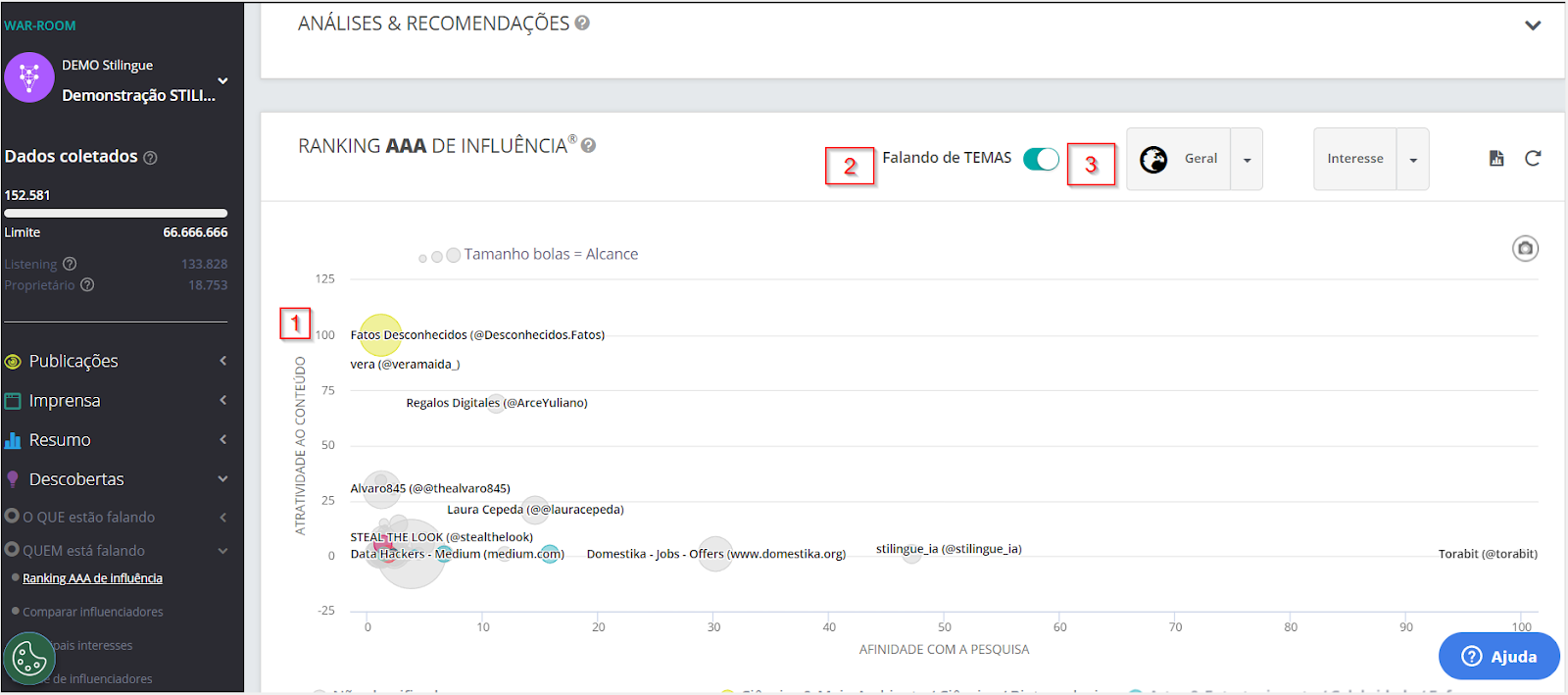Click Domestika - Jobs - Offers data point
This screenshot has height=695, width=1568.
pos(714,554)
